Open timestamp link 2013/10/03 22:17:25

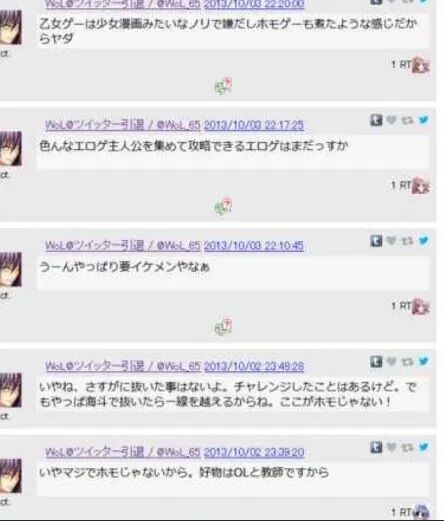tap(254, 125)
